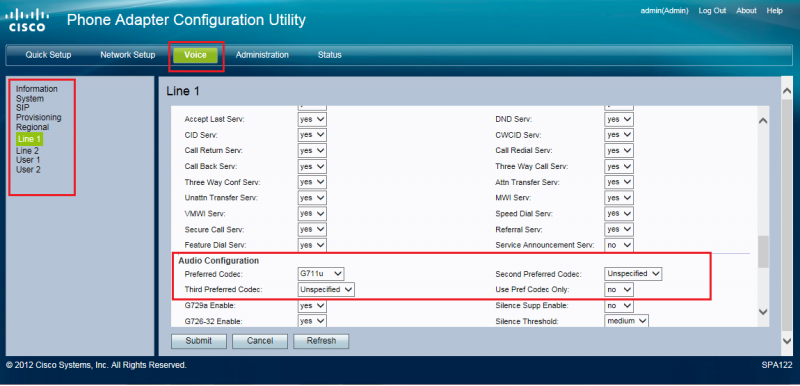Open the Silence Threshold medium dropdown
800x386 pixels.
(627, 321)
